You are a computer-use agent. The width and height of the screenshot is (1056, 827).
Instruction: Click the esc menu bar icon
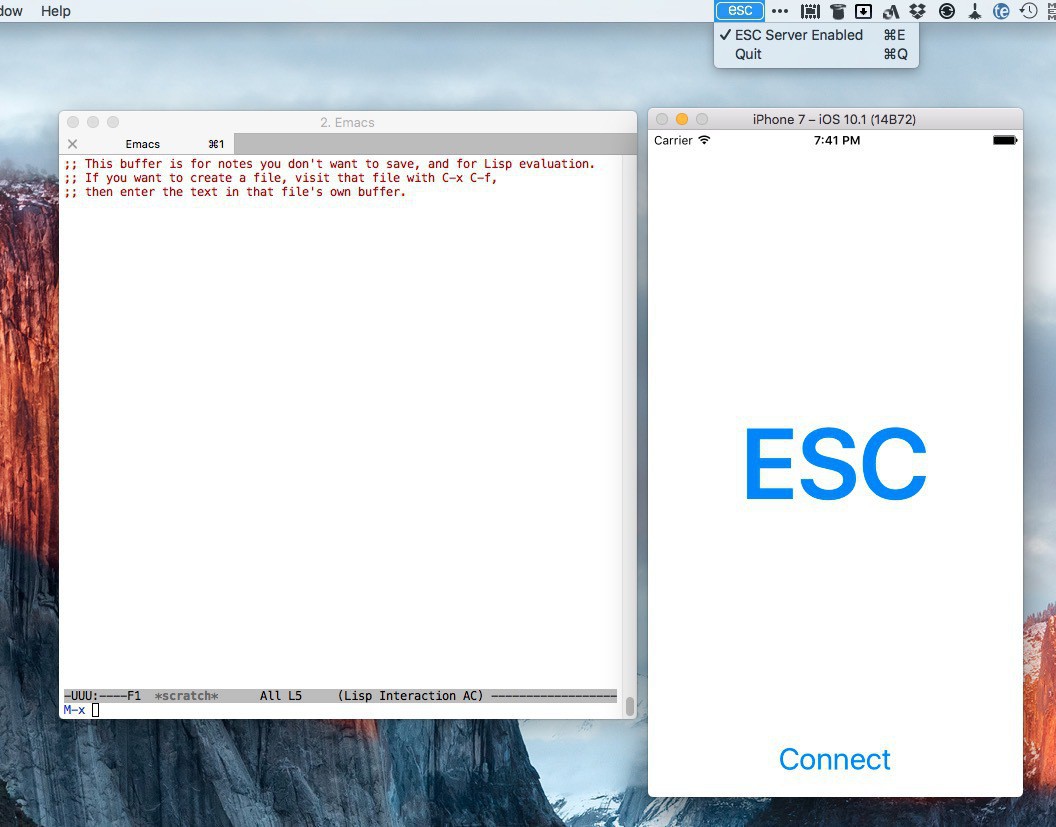739,11
